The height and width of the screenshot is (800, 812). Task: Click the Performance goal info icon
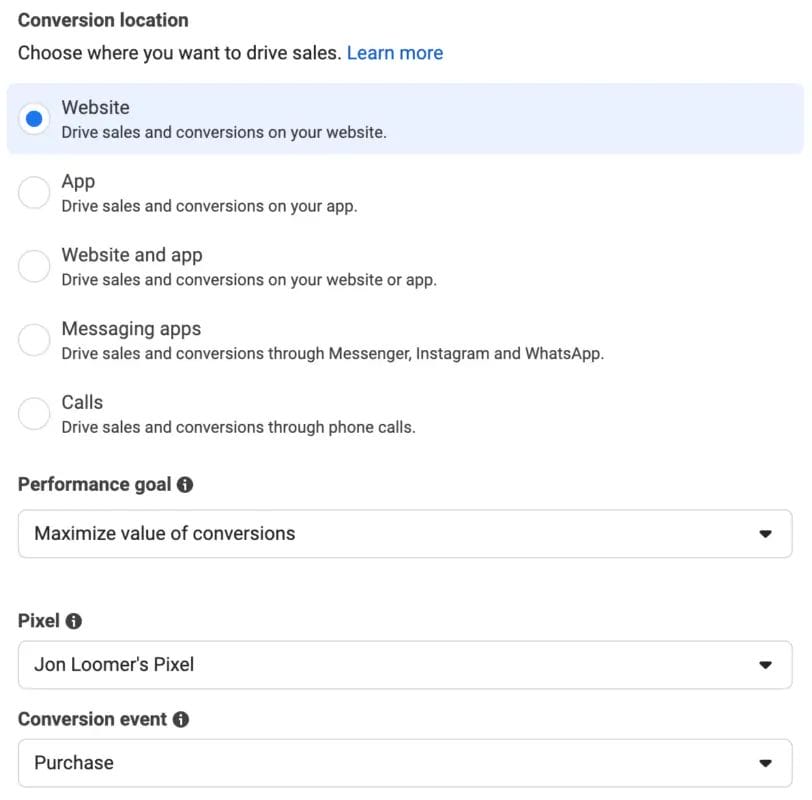tap(186, 484)
